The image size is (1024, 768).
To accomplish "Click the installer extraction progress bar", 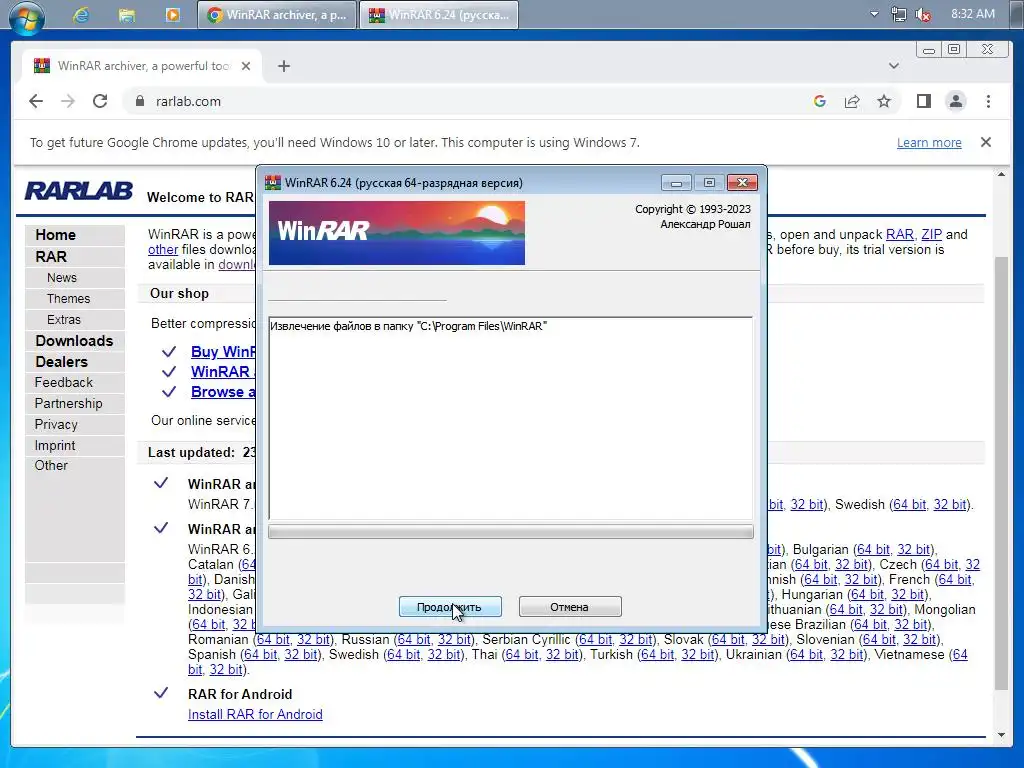I will [x=511, y=532].
